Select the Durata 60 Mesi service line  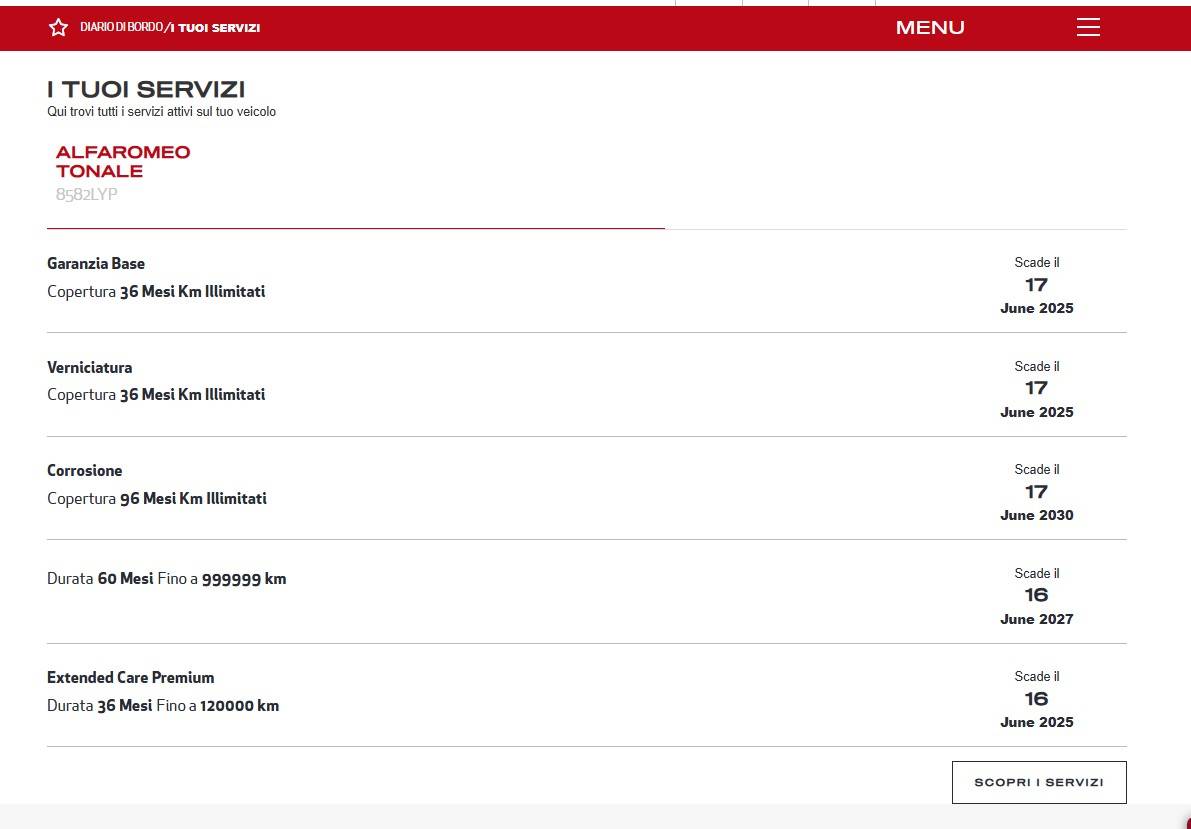click(x=166, y=579)
